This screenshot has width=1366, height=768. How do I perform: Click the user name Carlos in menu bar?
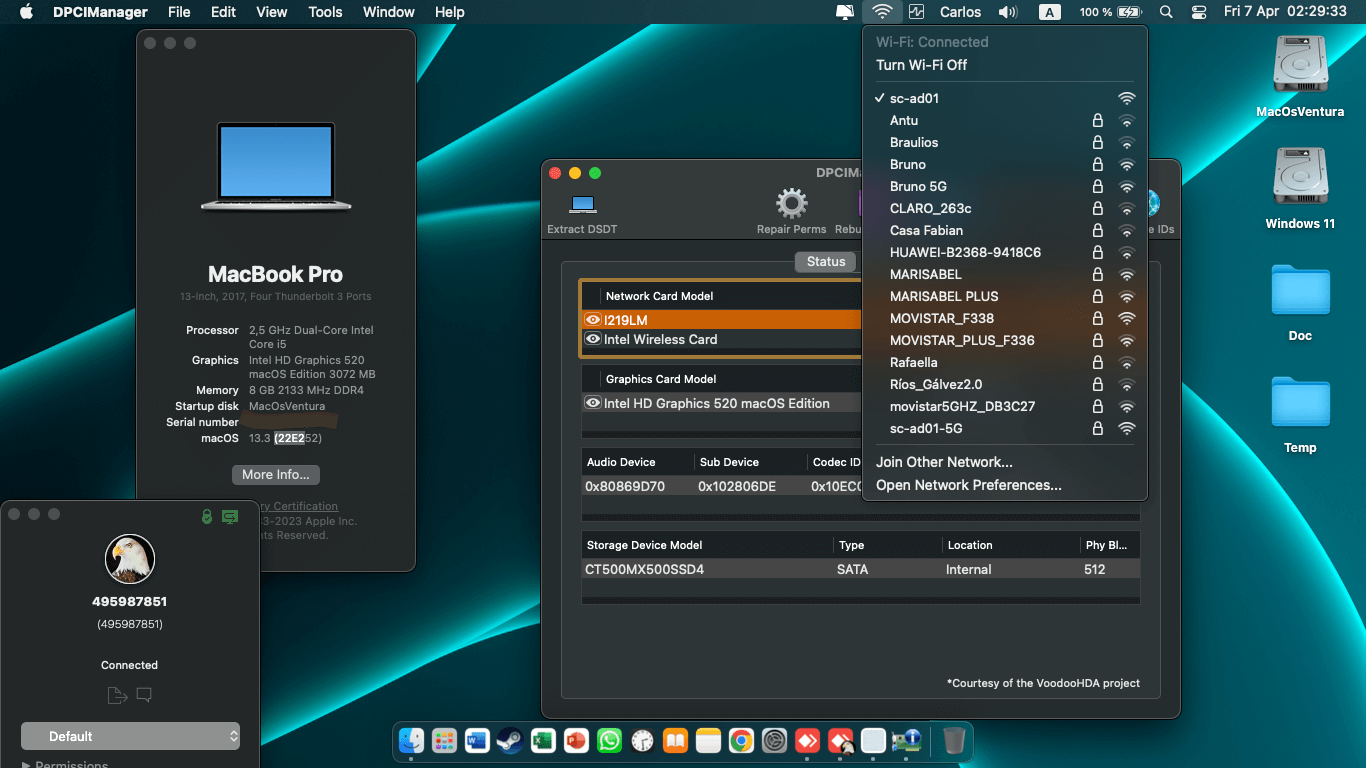pos(961,12)
